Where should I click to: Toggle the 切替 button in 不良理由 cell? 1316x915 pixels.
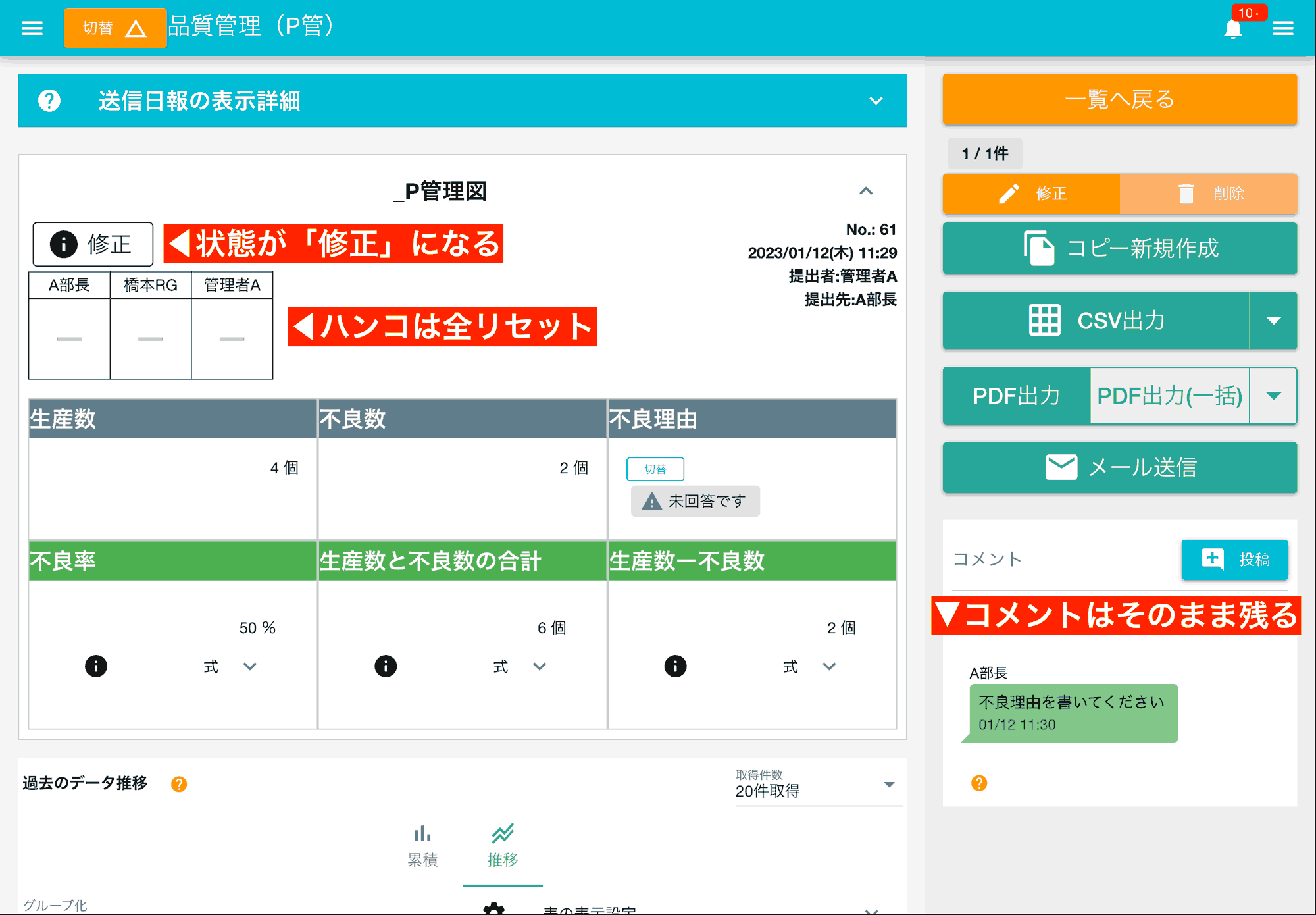[x=655, y=469]
